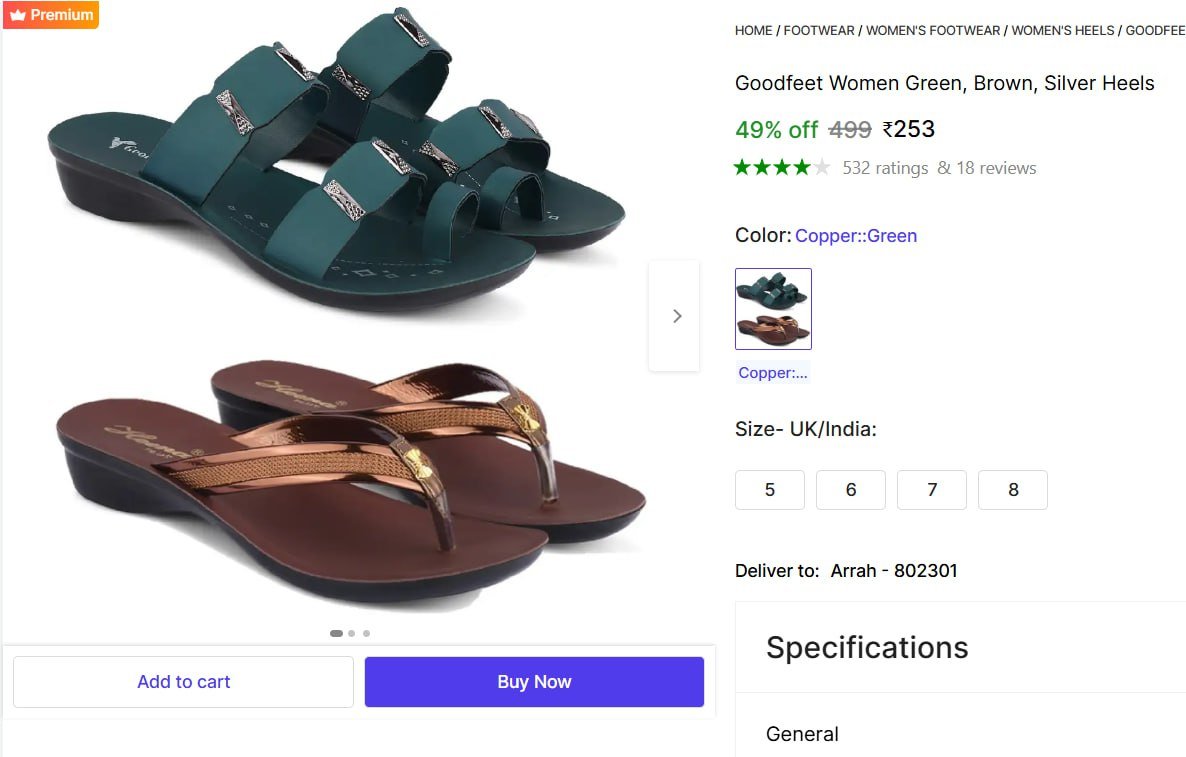
Task: Go to second image carousel dot
Action: (x=352, y=633)
